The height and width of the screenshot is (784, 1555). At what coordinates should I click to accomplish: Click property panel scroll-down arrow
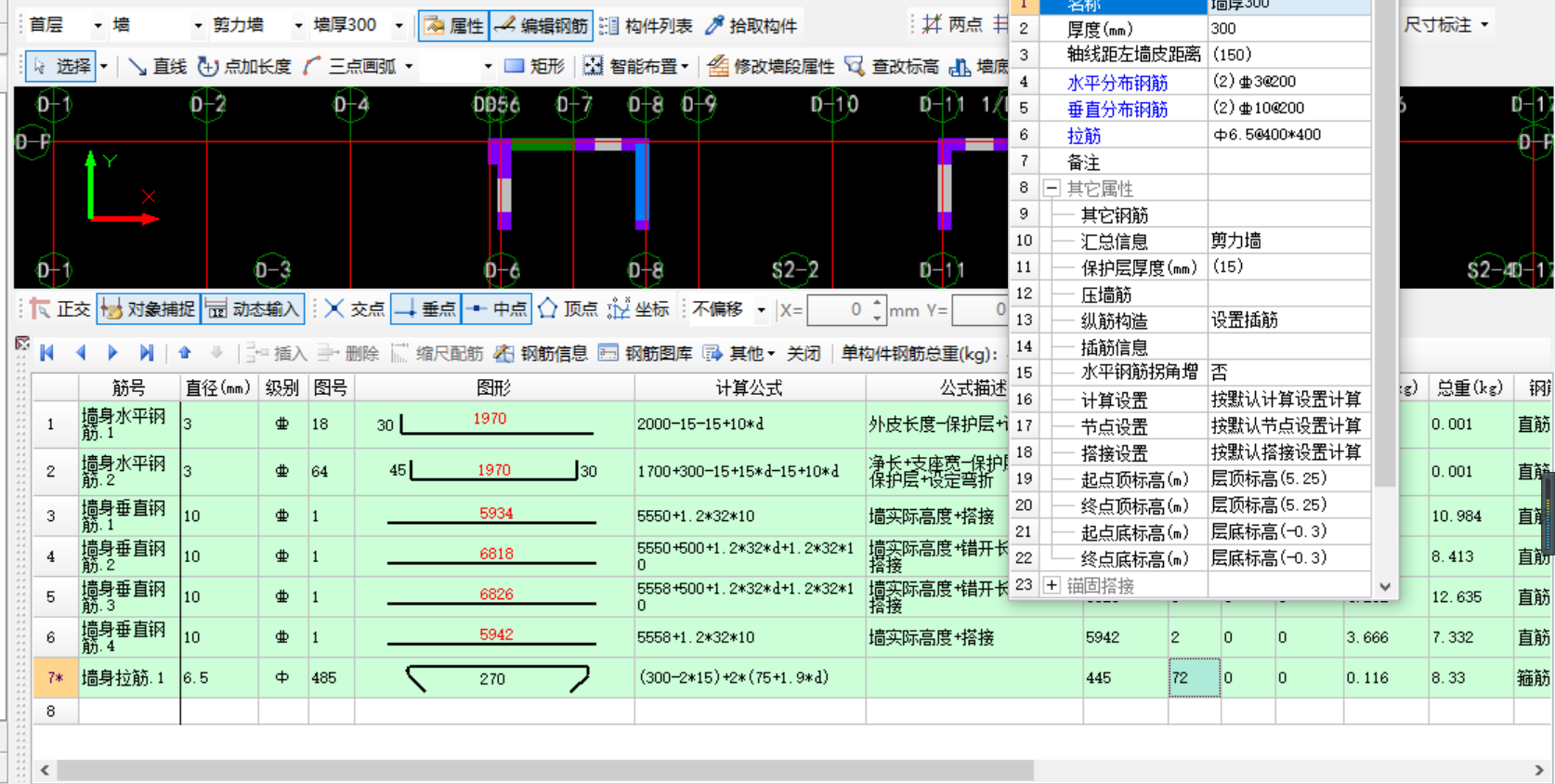point(1385,586)
